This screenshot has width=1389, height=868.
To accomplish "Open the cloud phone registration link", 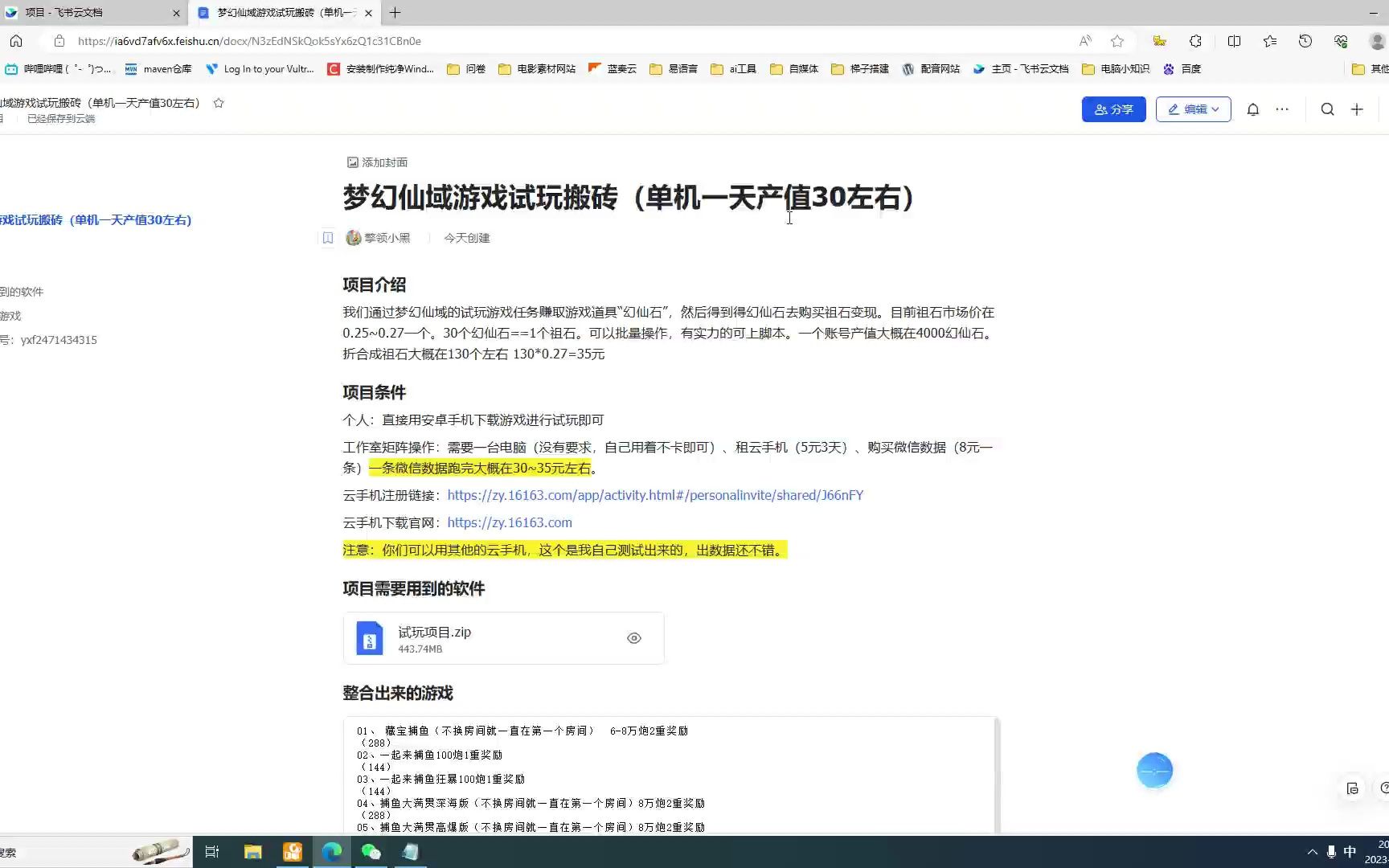I will 655,495.
